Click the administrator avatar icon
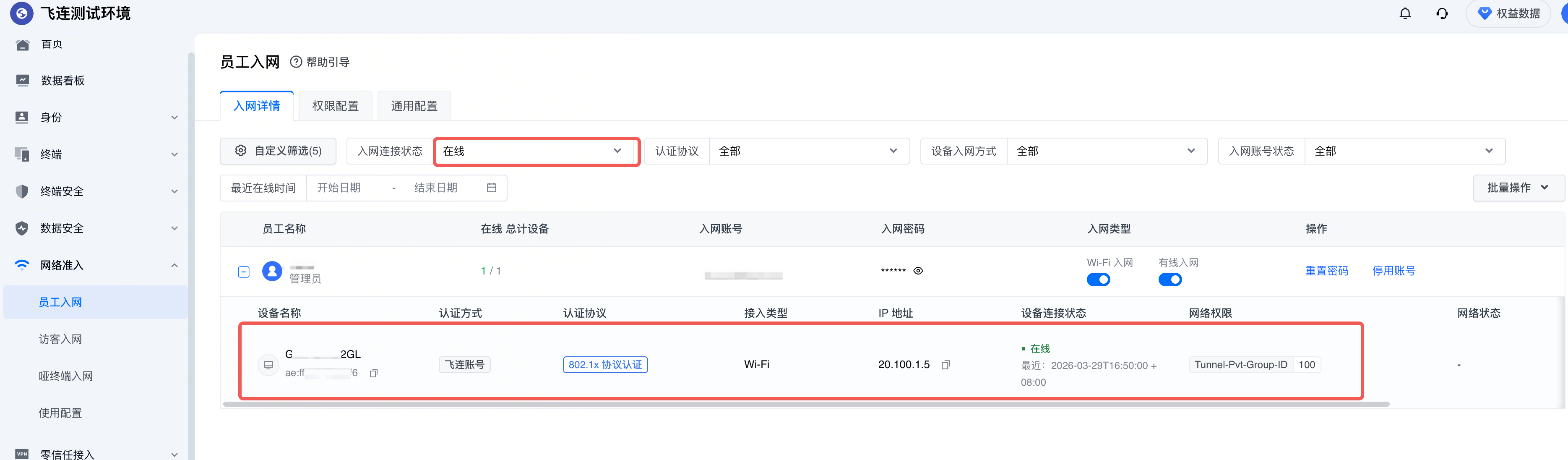Image resolution: width=1568 pixels, height=460 pixels. [x=272, y=271]
